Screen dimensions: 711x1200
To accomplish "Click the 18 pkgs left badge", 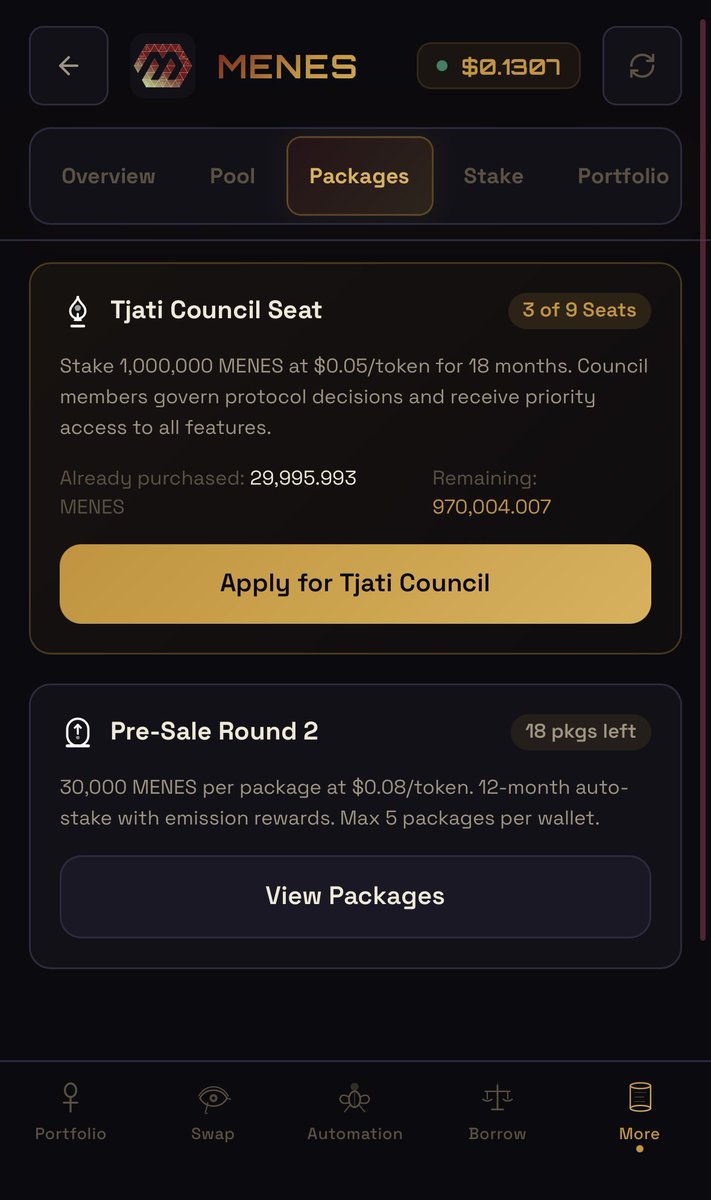I will 580,731.
